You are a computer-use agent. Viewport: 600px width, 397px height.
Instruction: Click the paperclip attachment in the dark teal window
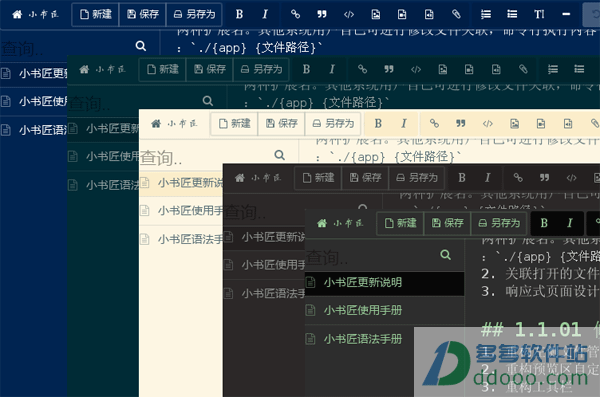pyautogui.click(x=523, y=69)
